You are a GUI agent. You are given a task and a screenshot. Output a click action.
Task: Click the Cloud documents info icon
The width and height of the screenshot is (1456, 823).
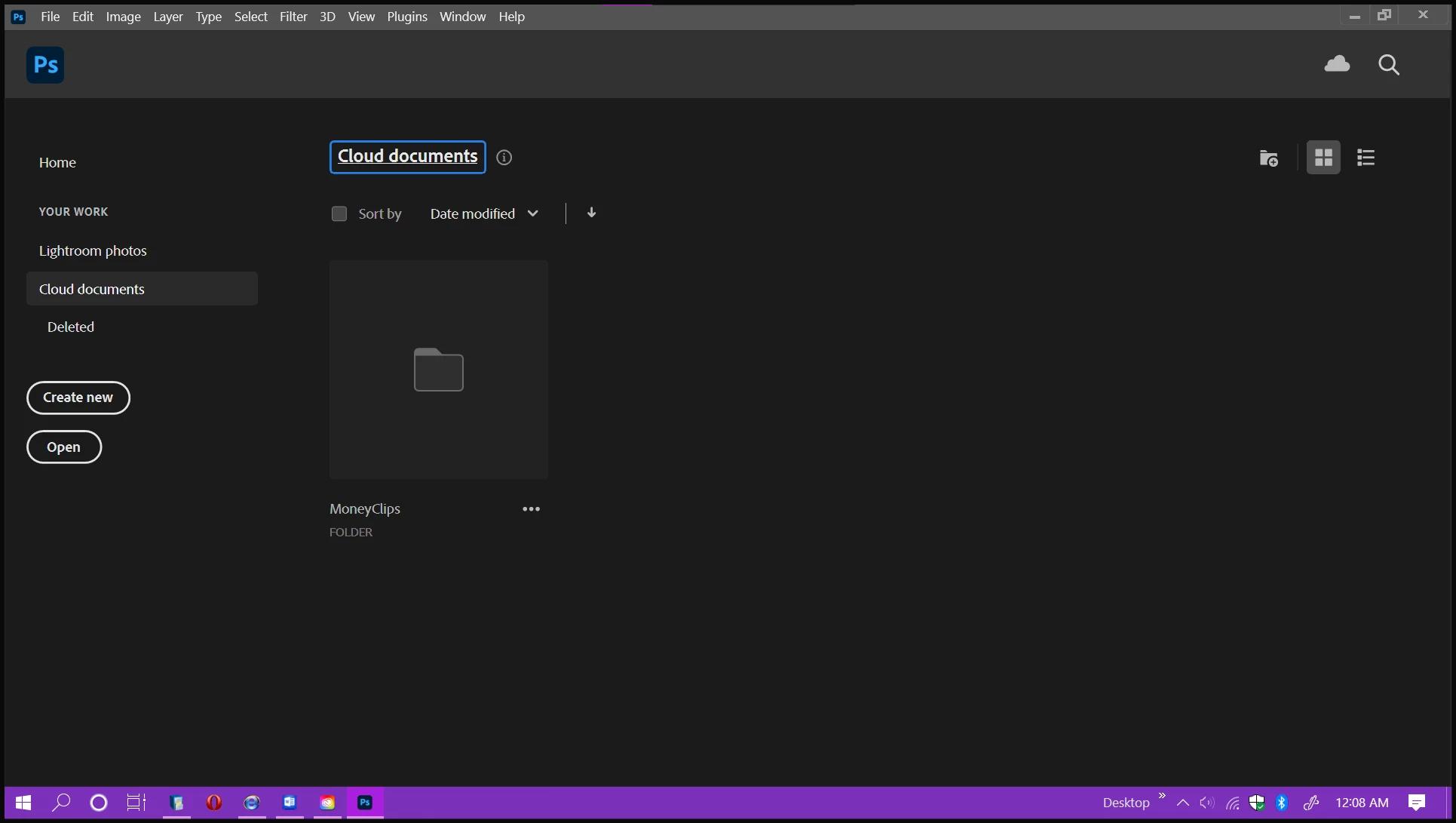(x=504, y=158)
